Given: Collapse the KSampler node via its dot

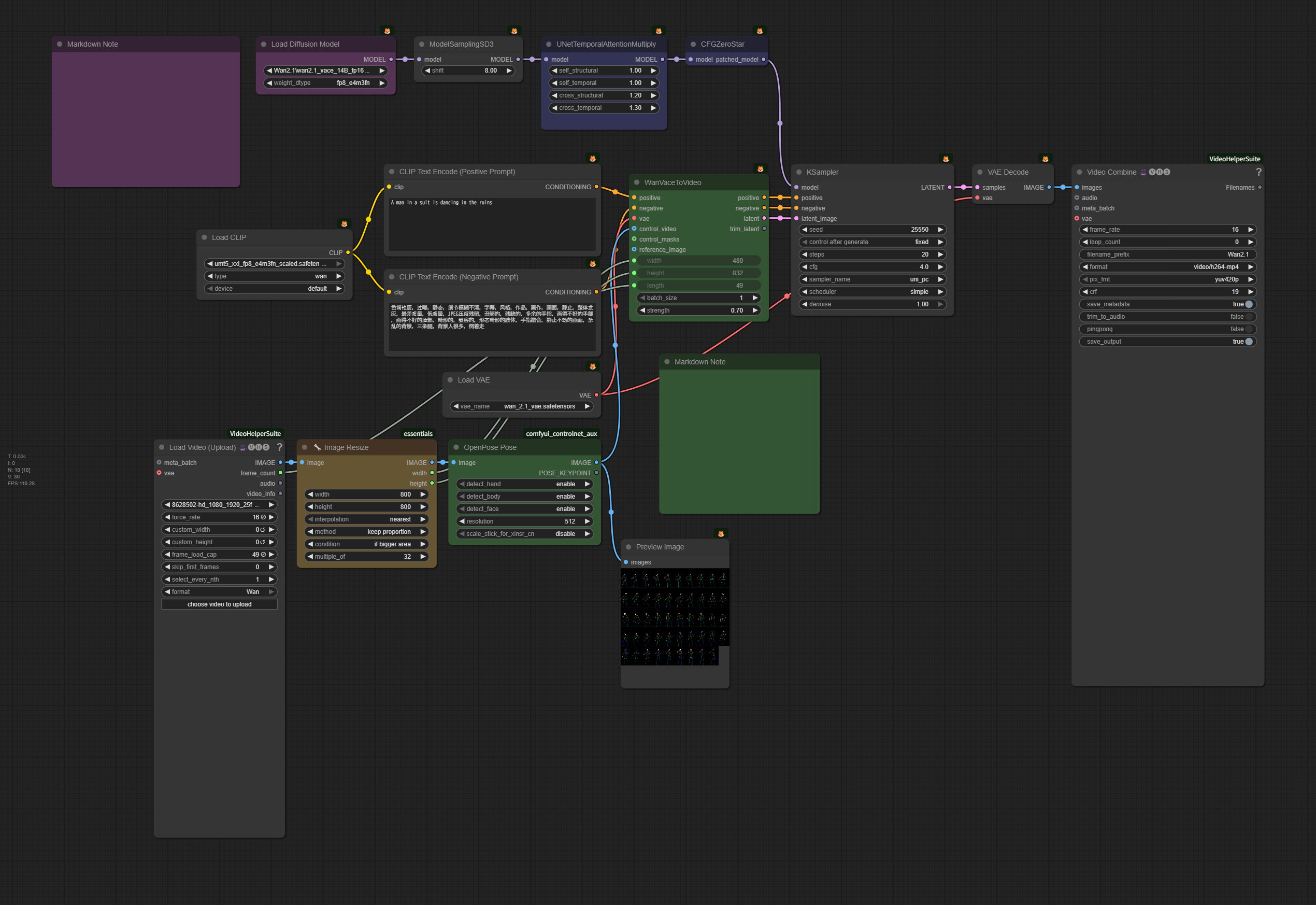Looking at the screenshot, I should [x=798, y=173].
